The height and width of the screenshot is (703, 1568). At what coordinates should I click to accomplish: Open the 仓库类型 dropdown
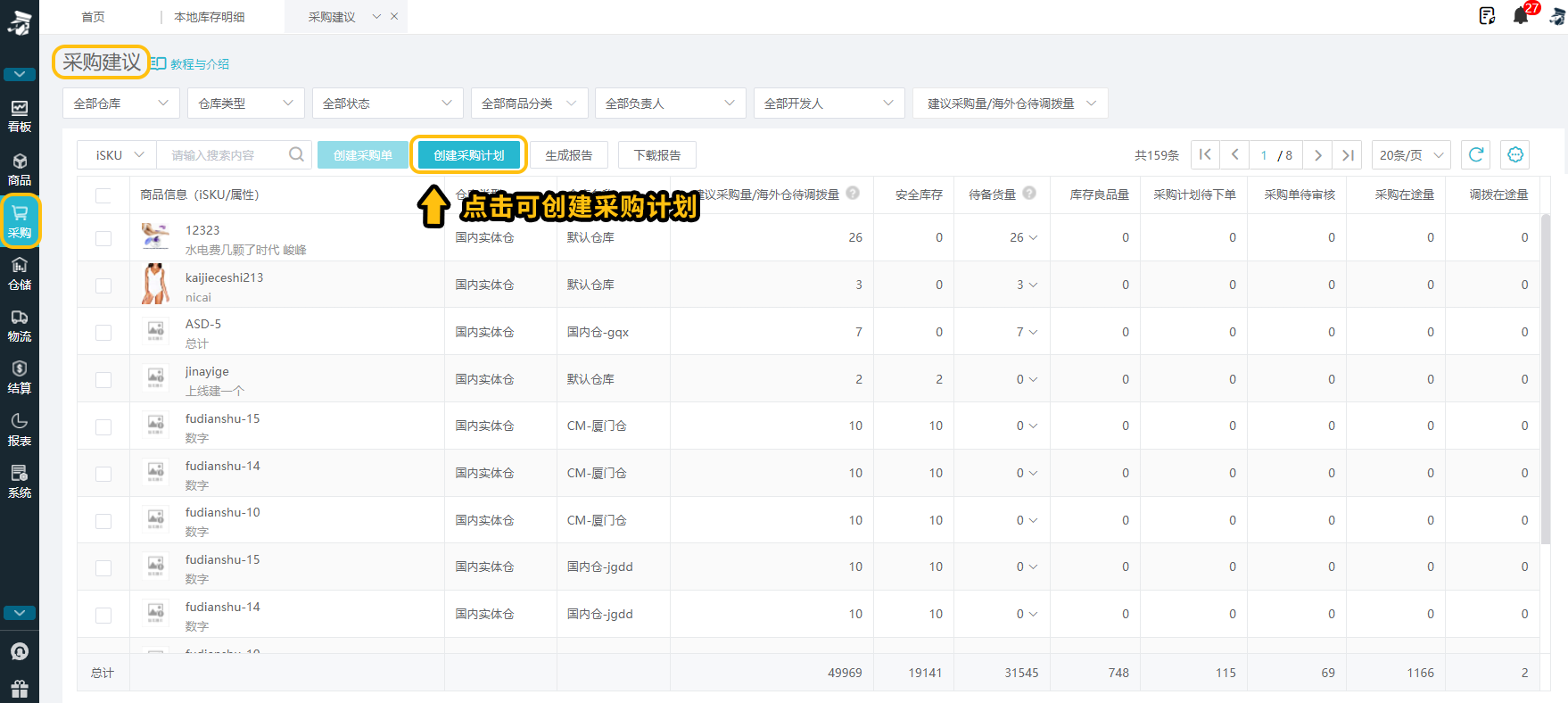[246, 103]
